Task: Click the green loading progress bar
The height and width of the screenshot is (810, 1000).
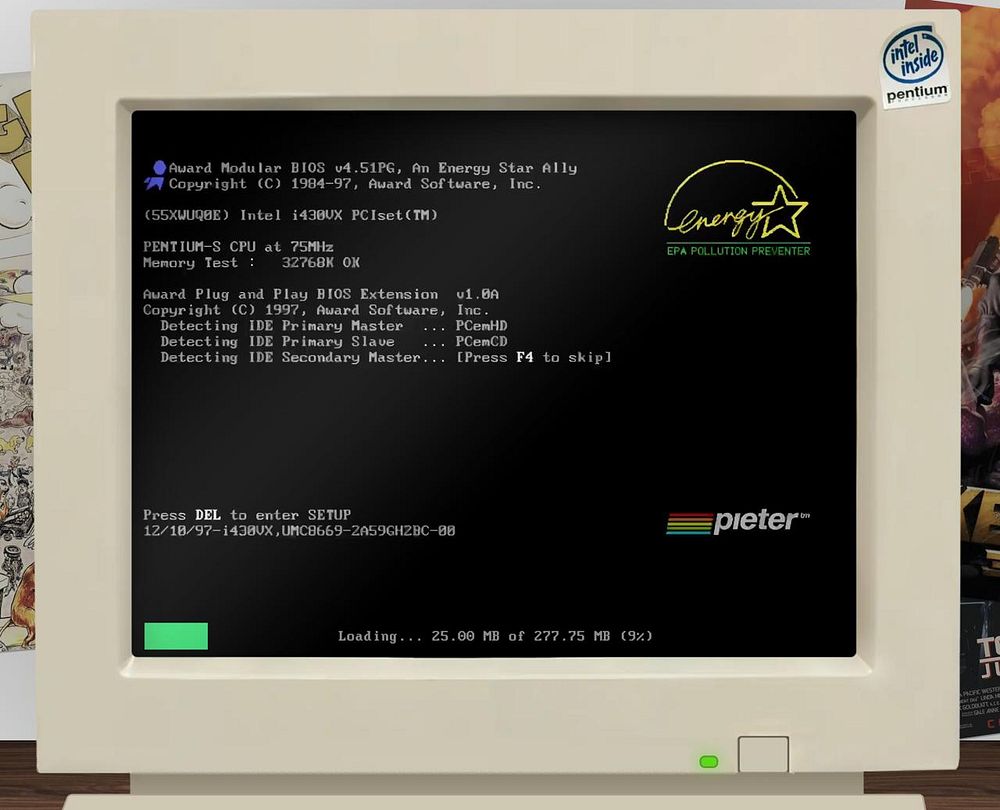Action: tap(176, 636)
